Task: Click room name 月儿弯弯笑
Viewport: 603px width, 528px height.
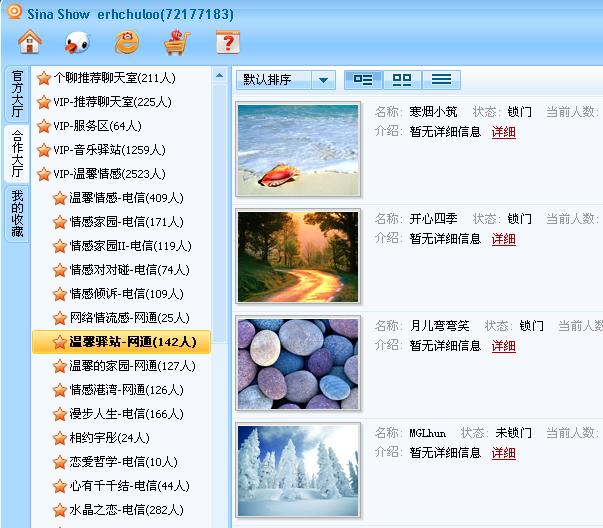Action: pyautogui.click(x=439, y=326)
